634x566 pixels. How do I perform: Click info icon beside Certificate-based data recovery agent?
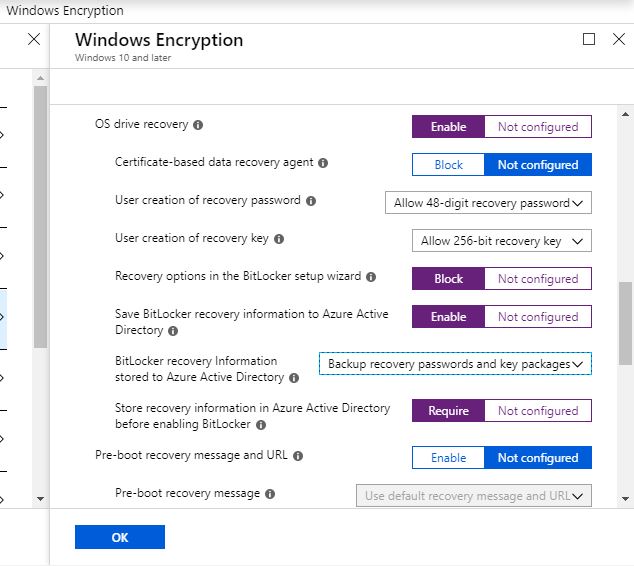(x=323, y=162)
